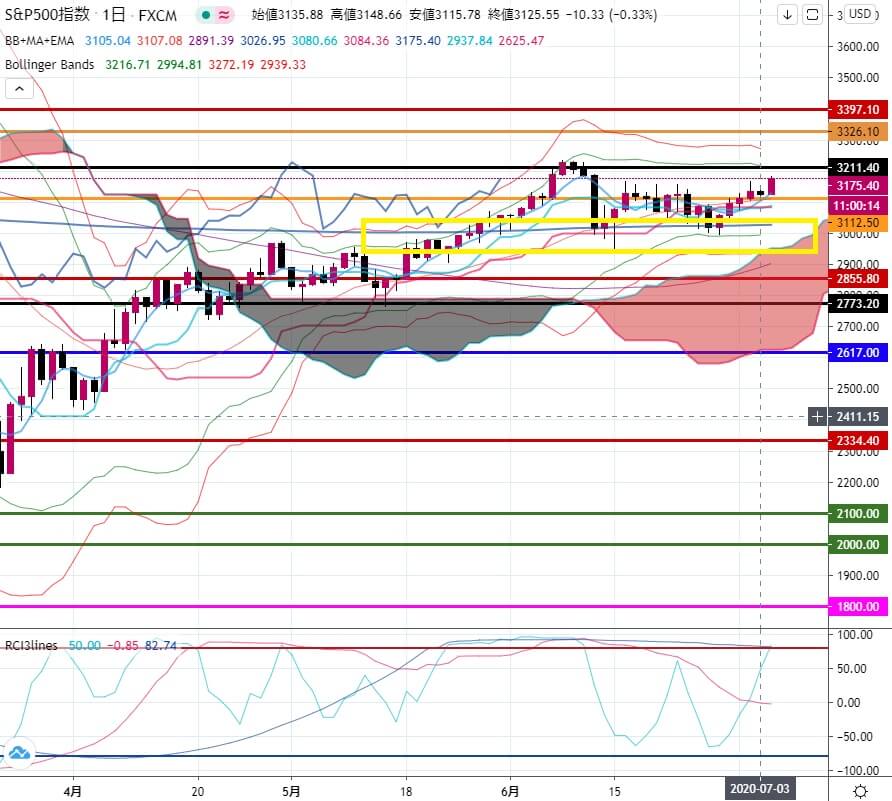The height and width of the screenshot is (801, 892).
Task: Click the 1800.00 magenta price label
Action: [858, 606]
